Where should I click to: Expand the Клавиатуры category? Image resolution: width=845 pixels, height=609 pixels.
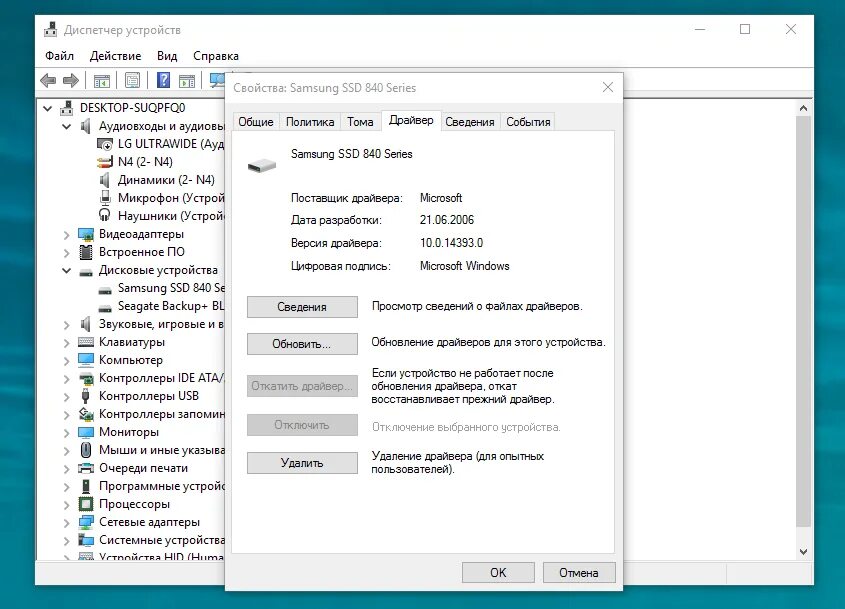click(66, 343)
